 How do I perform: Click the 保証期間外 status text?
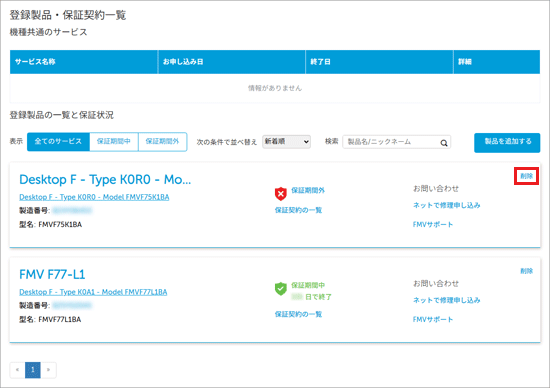coord(308,190)
